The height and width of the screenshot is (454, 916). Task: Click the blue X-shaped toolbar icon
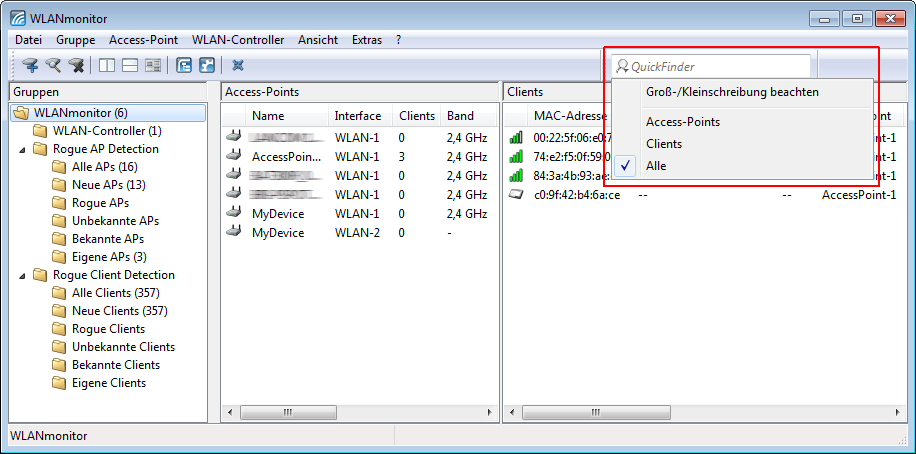pyautogui.click(x=238, y=66)
